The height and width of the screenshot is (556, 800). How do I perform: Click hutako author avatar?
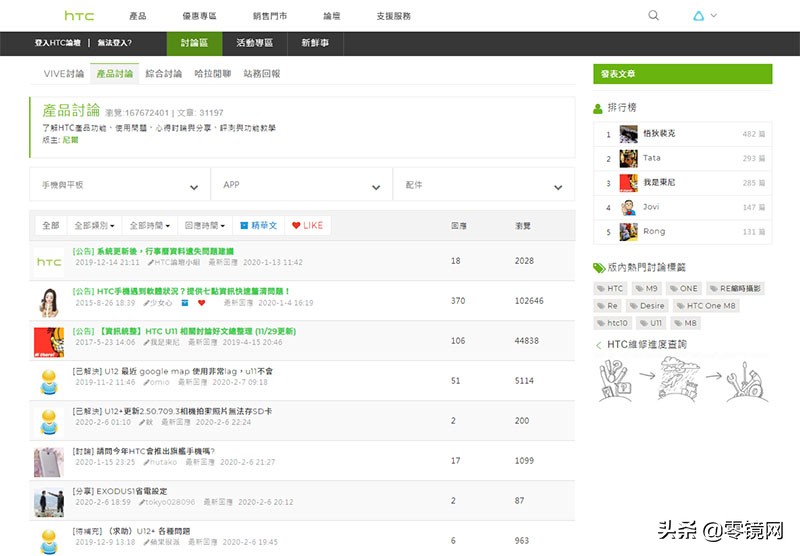pyautogui.click(x=49, y=462)
